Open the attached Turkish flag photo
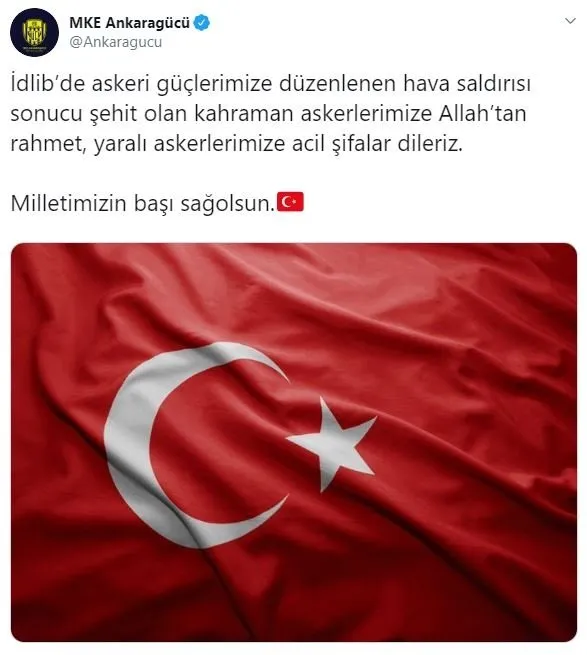Screen dimensions: 587x655 [294, 442]
